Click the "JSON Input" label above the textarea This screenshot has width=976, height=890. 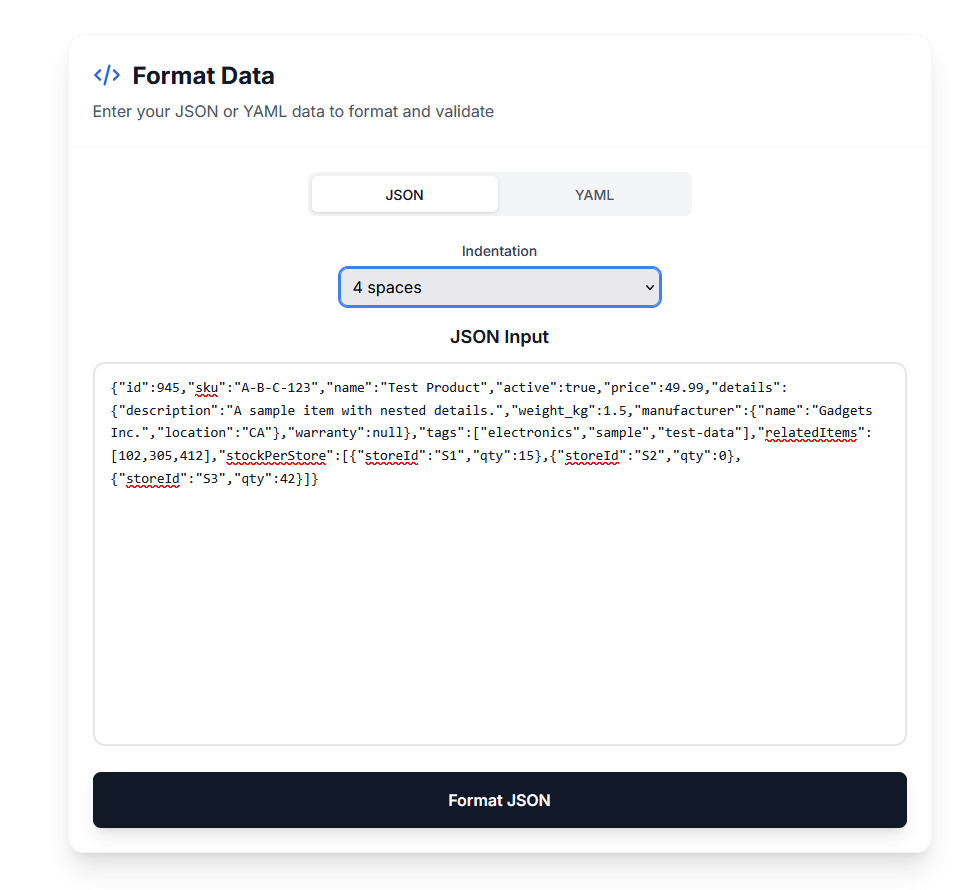pos(499,337)
